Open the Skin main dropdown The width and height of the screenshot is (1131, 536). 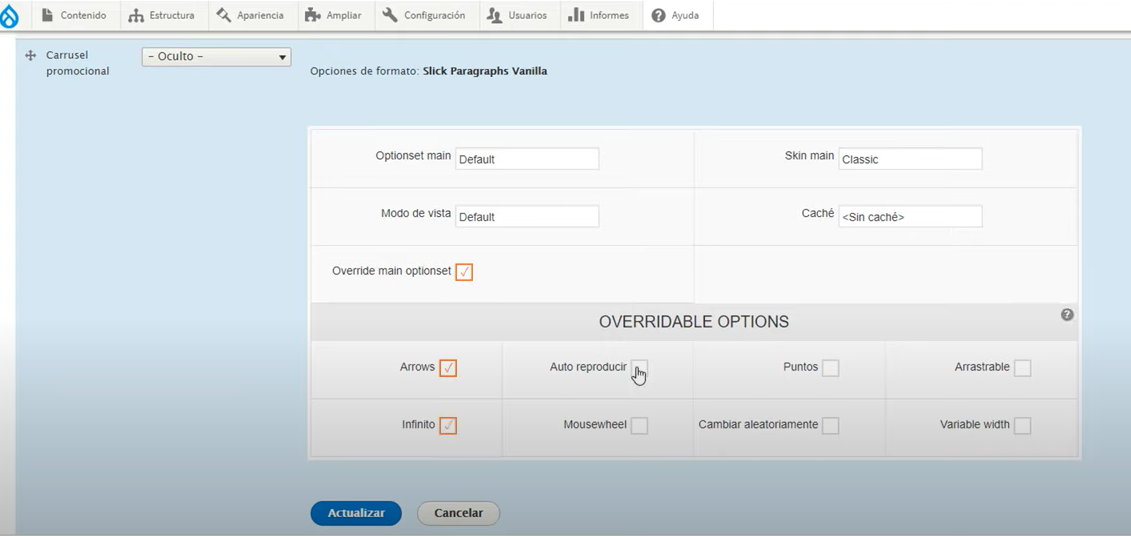pyautogui.click(x=910, y=159)
